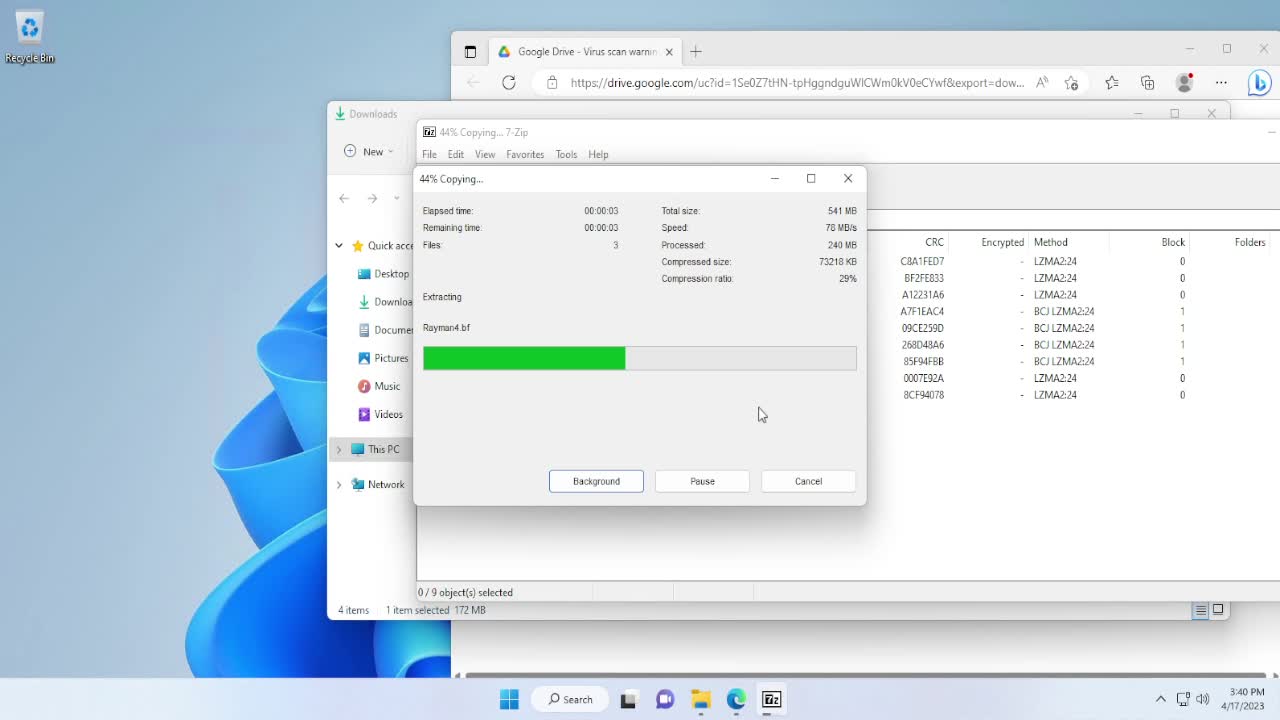Pause the extraction in 7-Zip
The height and width of the screenshot is (720, 1280).
[702, 481]
